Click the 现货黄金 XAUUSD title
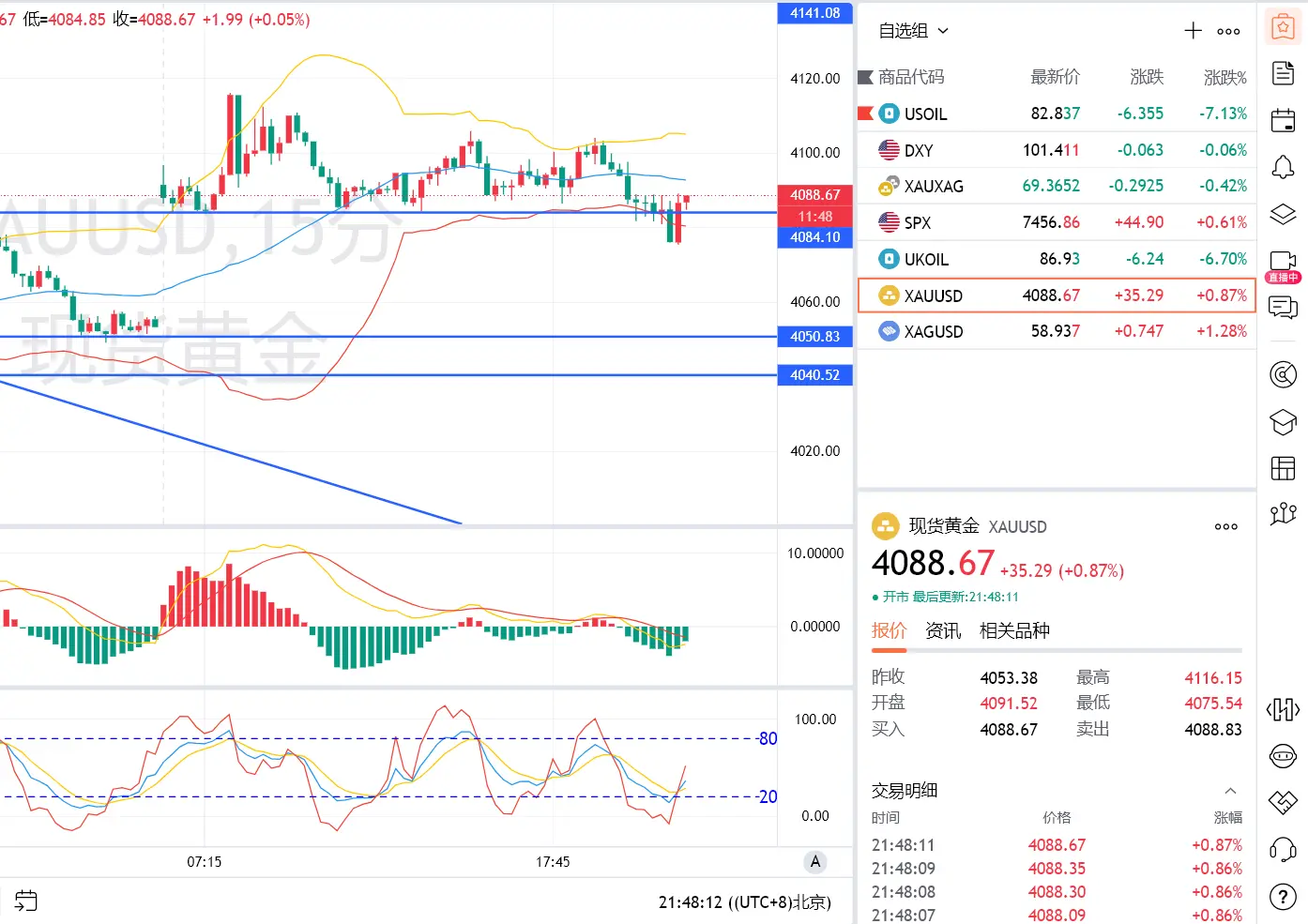 coord(978,526)
